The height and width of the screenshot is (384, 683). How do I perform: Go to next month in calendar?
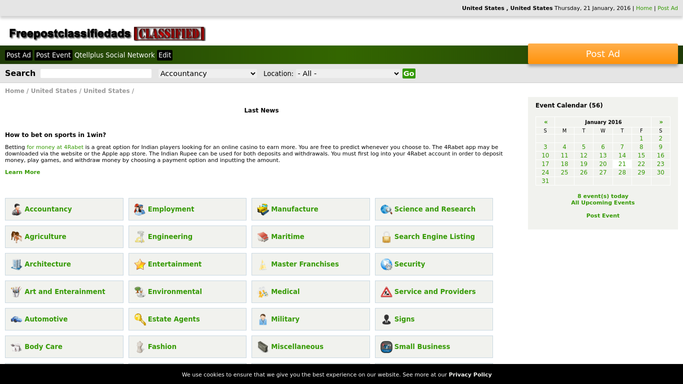(x=661, y=122)
